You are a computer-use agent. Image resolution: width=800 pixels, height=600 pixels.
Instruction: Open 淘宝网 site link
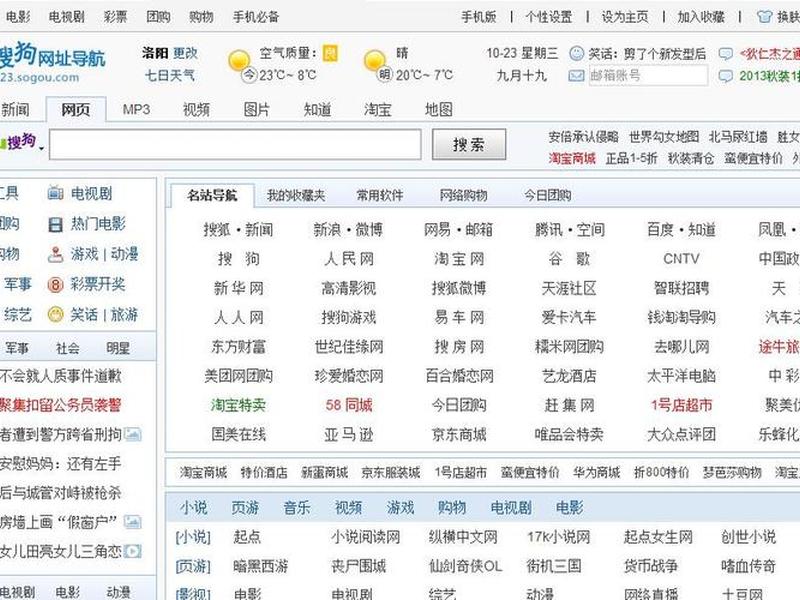click(x=459, y=259)
